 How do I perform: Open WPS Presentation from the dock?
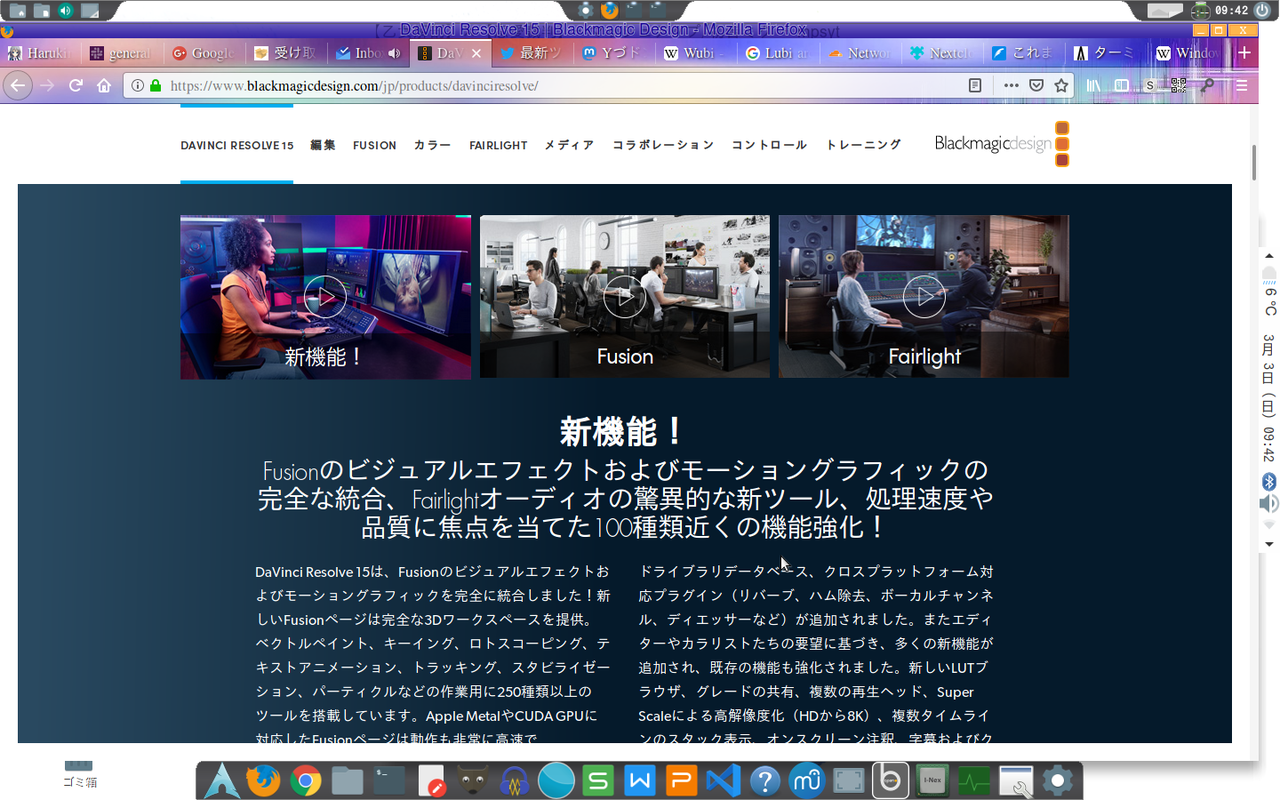682,780
